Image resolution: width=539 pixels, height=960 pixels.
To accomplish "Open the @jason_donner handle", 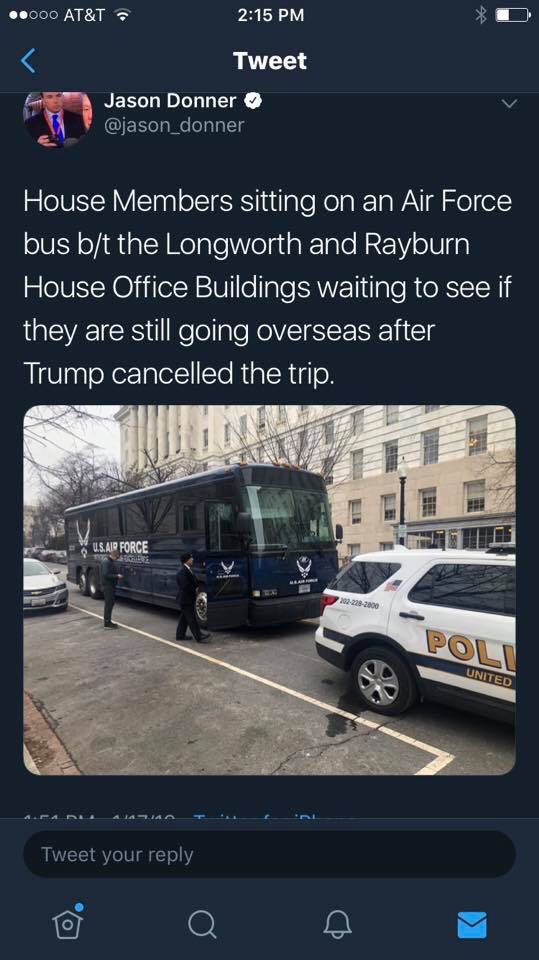I will point(174,126).
